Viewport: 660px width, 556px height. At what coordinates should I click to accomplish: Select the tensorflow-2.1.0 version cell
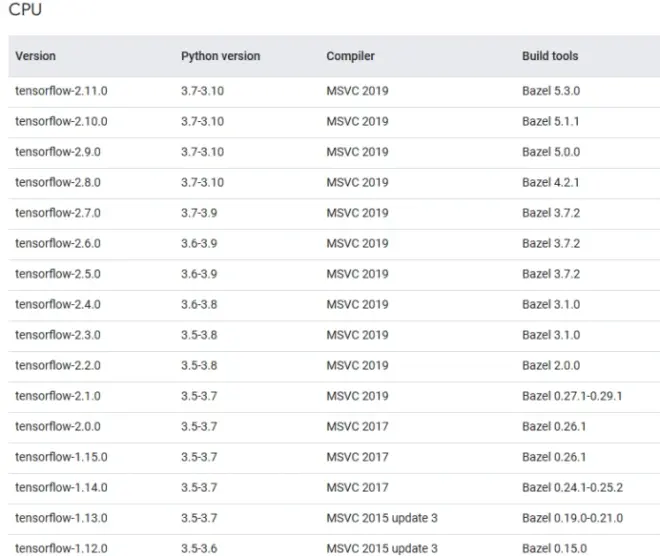click(58, 396)
